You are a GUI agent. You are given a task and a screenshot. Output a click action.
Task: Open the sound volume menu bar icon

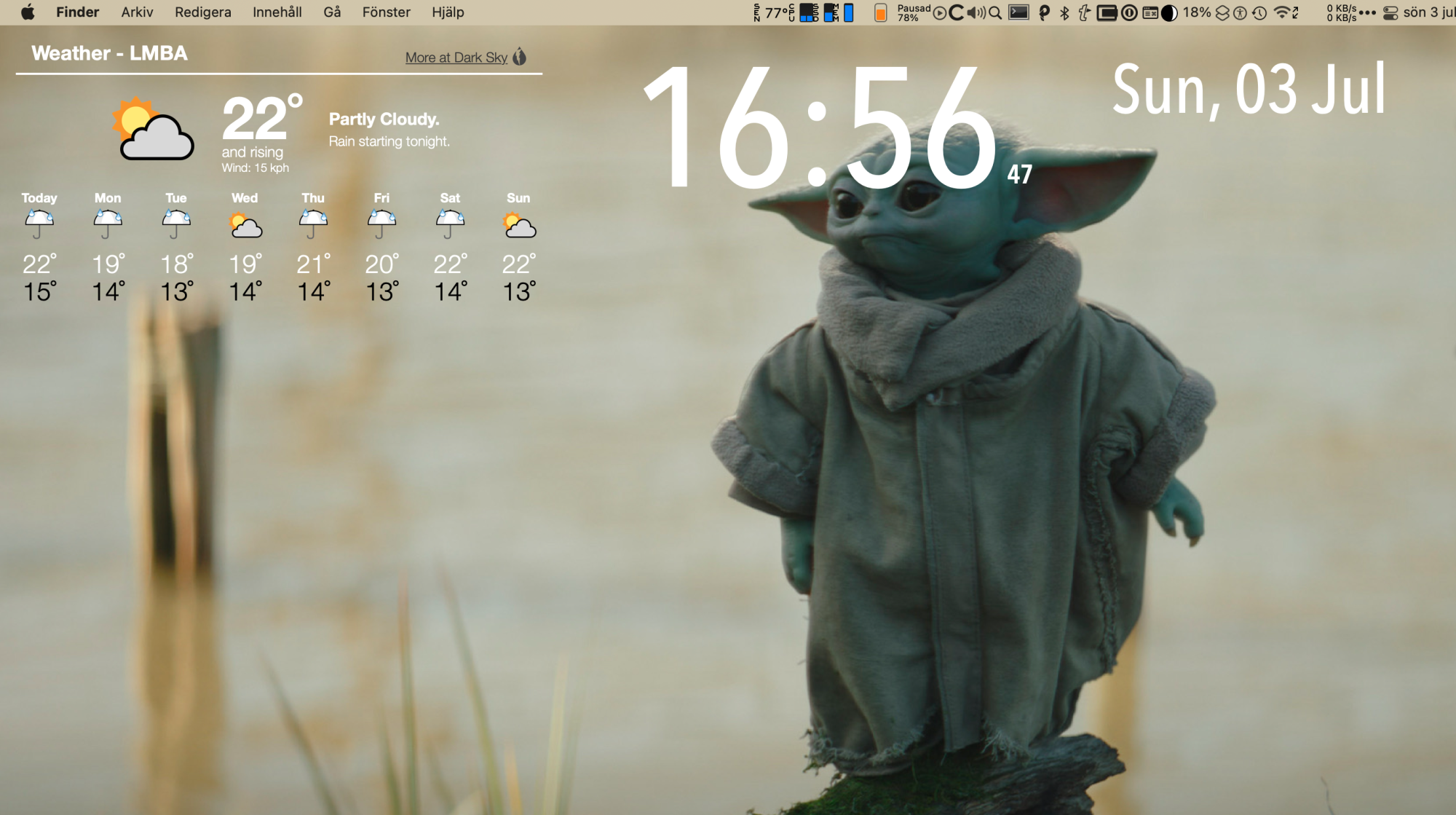[x=977, y=12]
